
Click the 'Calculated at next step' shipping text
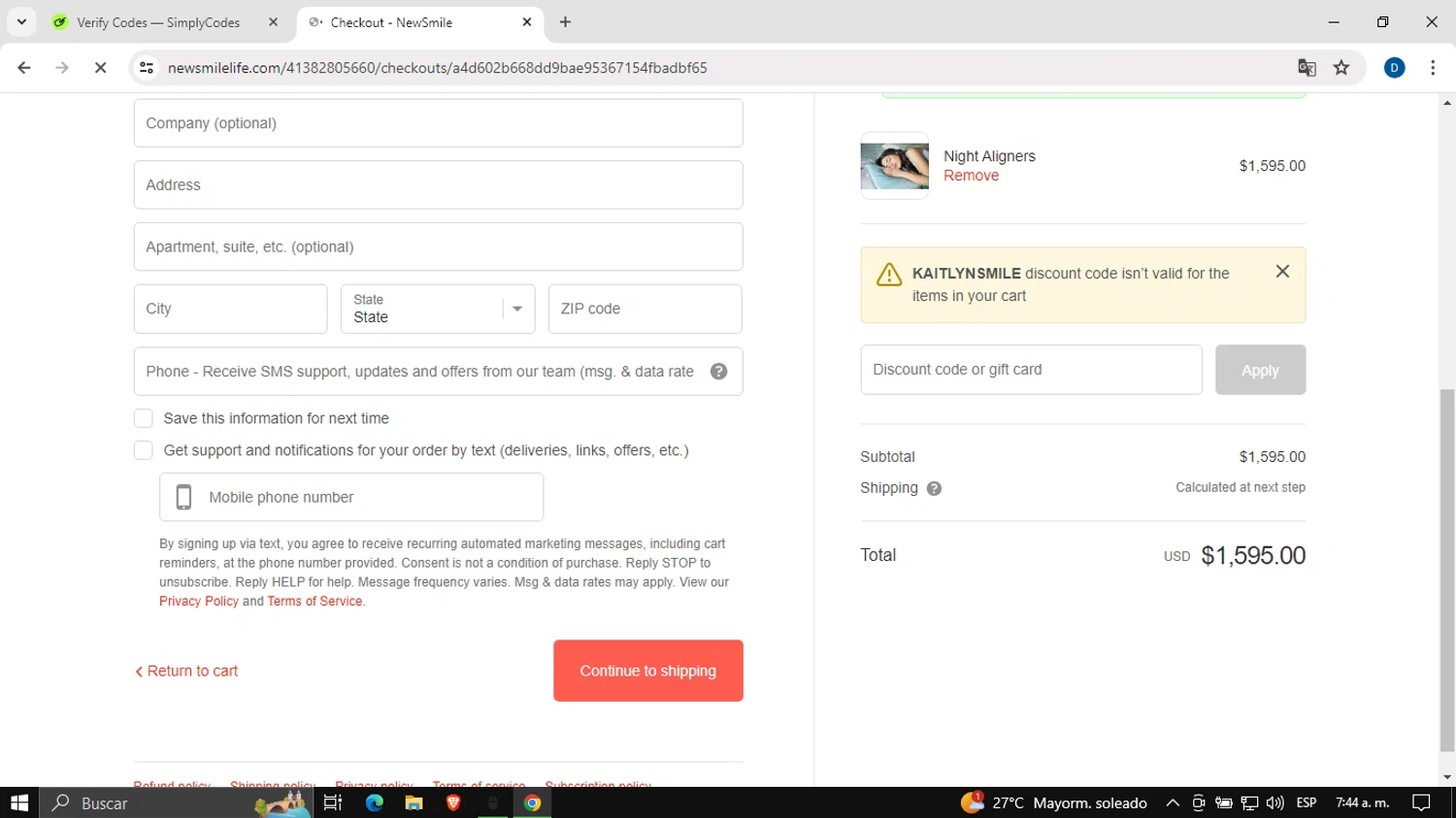coord(1241,487)
